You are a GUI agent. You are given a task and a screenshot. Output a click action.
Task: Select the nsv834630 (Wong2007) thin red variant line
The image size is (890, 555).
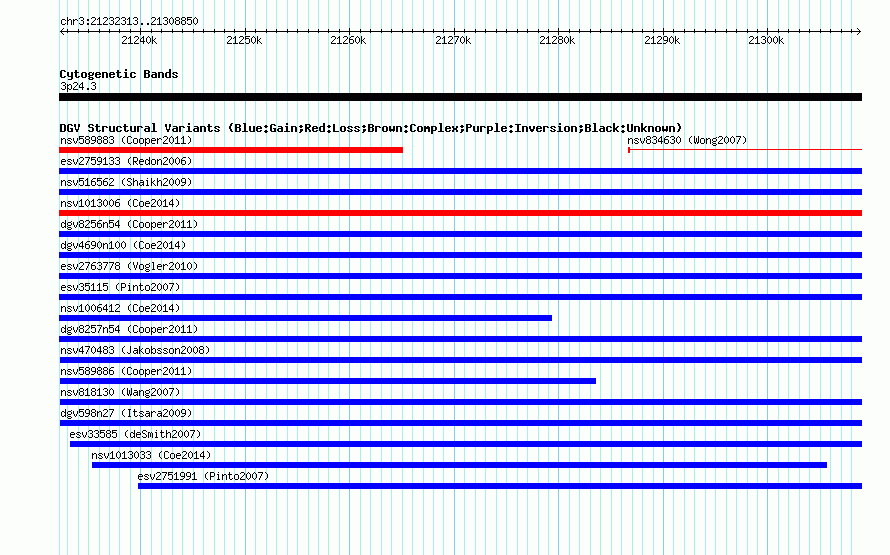pos(745,150)
